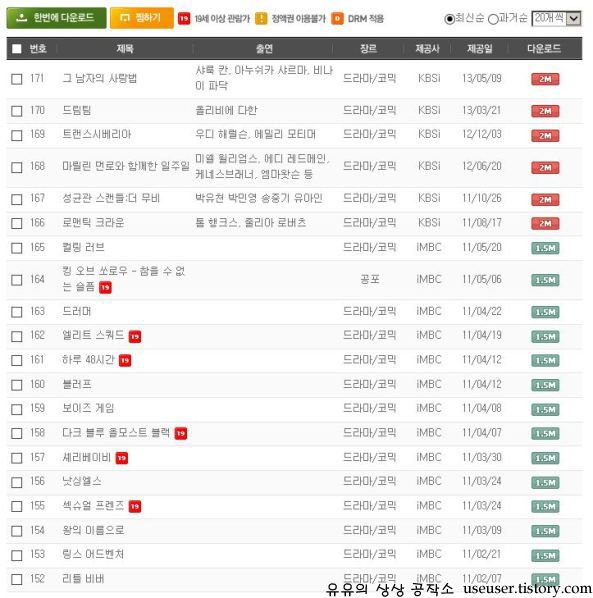The height and width of the screenshot is (598, 593).
Task: Download 2M file for 드림팀
Action: [x=545, y=111]
